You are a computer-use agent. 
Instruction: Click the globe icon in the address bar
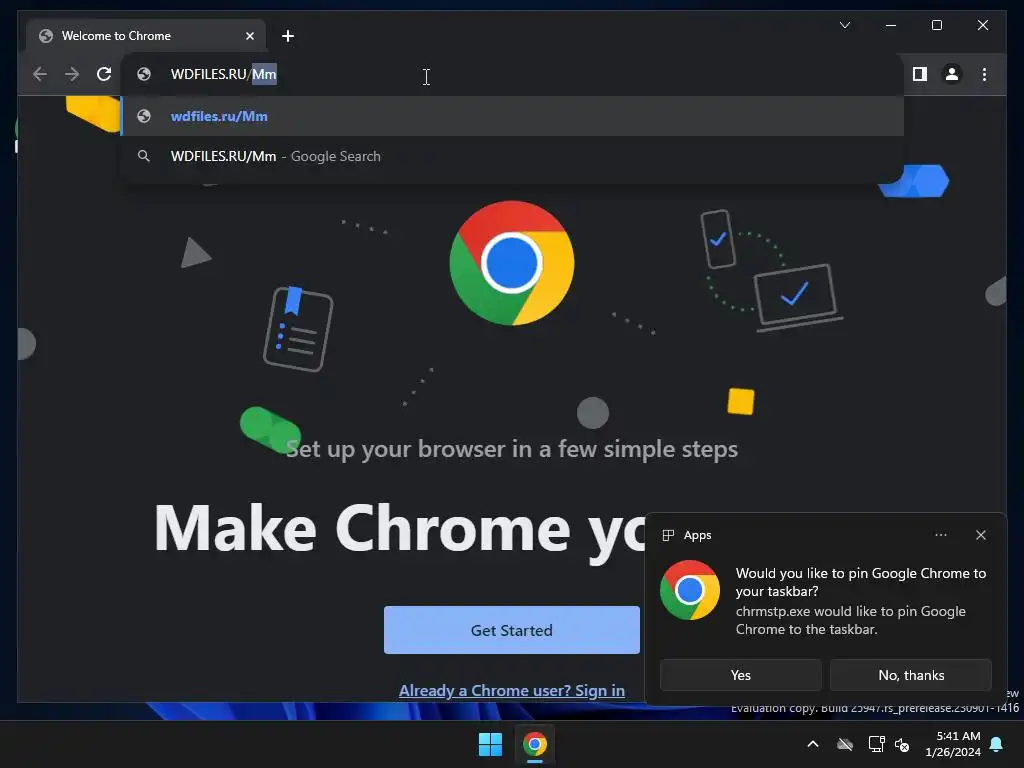(x=144, y=74)
